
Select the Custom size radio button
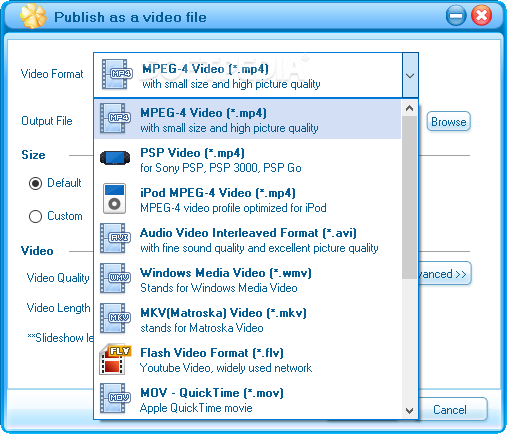click(x=35, y=216)
